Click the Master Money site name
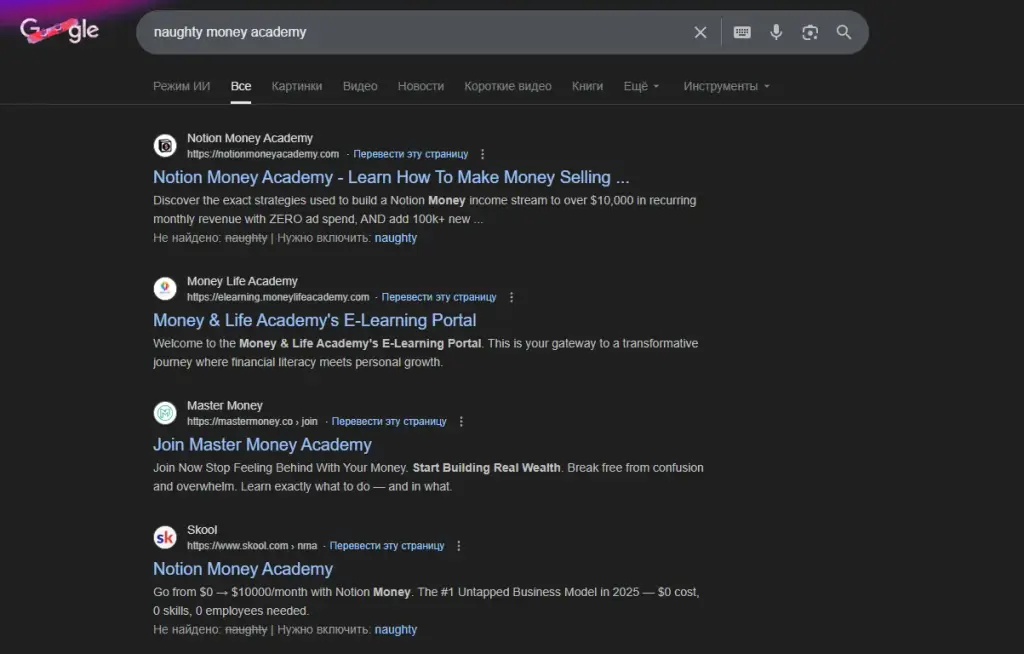 click(225, 406)
